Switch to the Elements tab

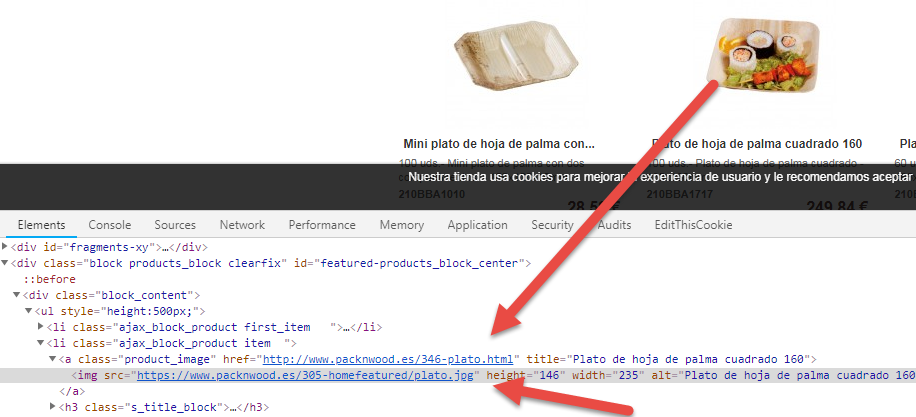coord(41,225)
